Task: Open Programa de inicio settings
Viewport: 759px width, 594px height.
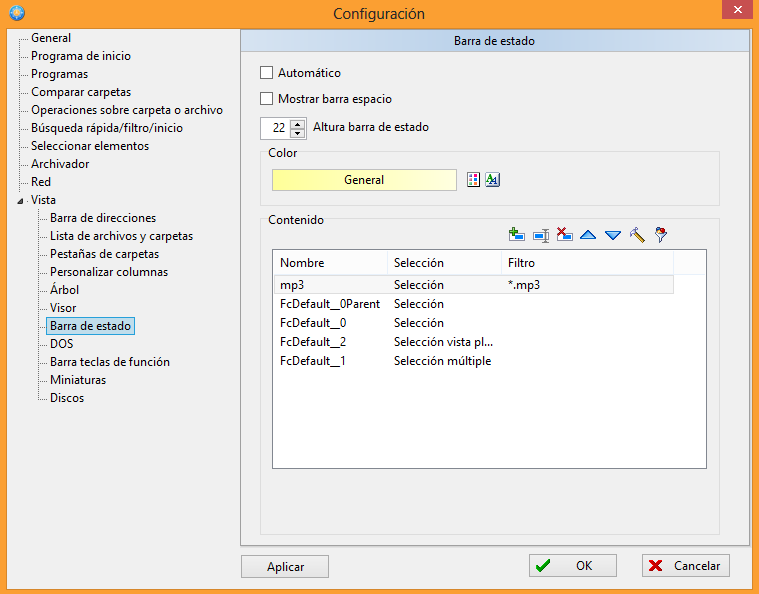Action: [x=81, y=56]
